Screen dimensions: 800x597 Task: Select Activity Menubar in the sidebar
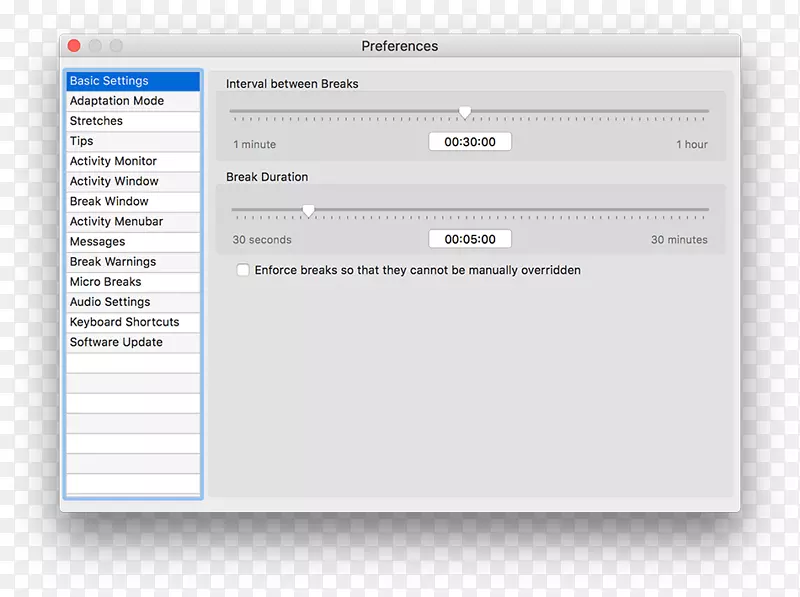pyautogui.click(x=116, y=221)
